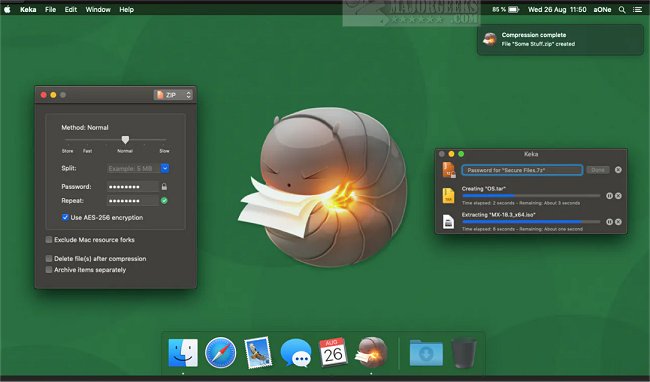Click the Done button in Keka progress window
The image size is (650, 382).
pyautogui.click(x=598, y=170)
